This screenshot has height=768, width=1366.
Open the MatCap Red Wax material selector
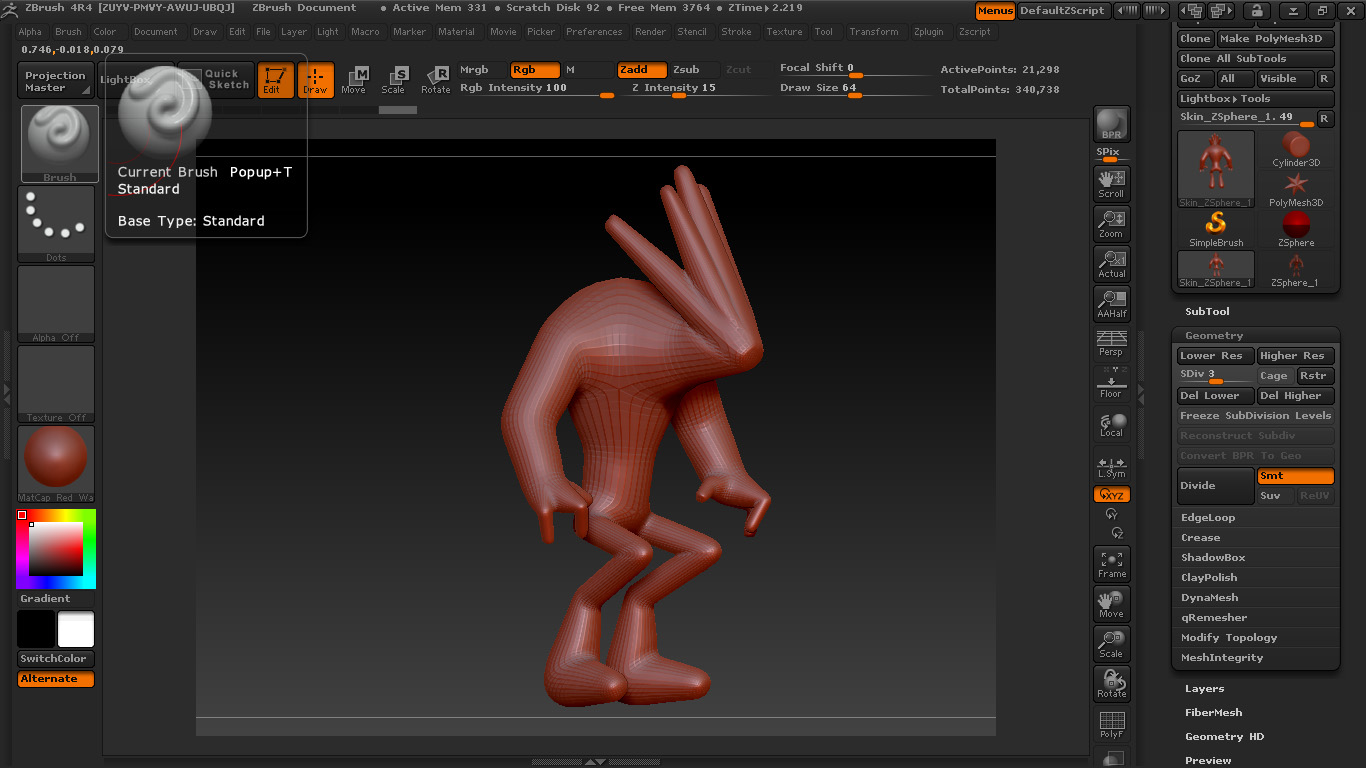tap(56, 464)
